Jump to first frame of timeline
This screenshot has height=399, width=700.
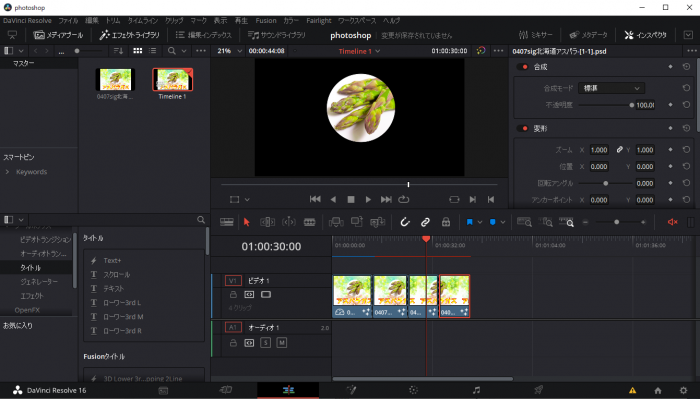(315, 199)
